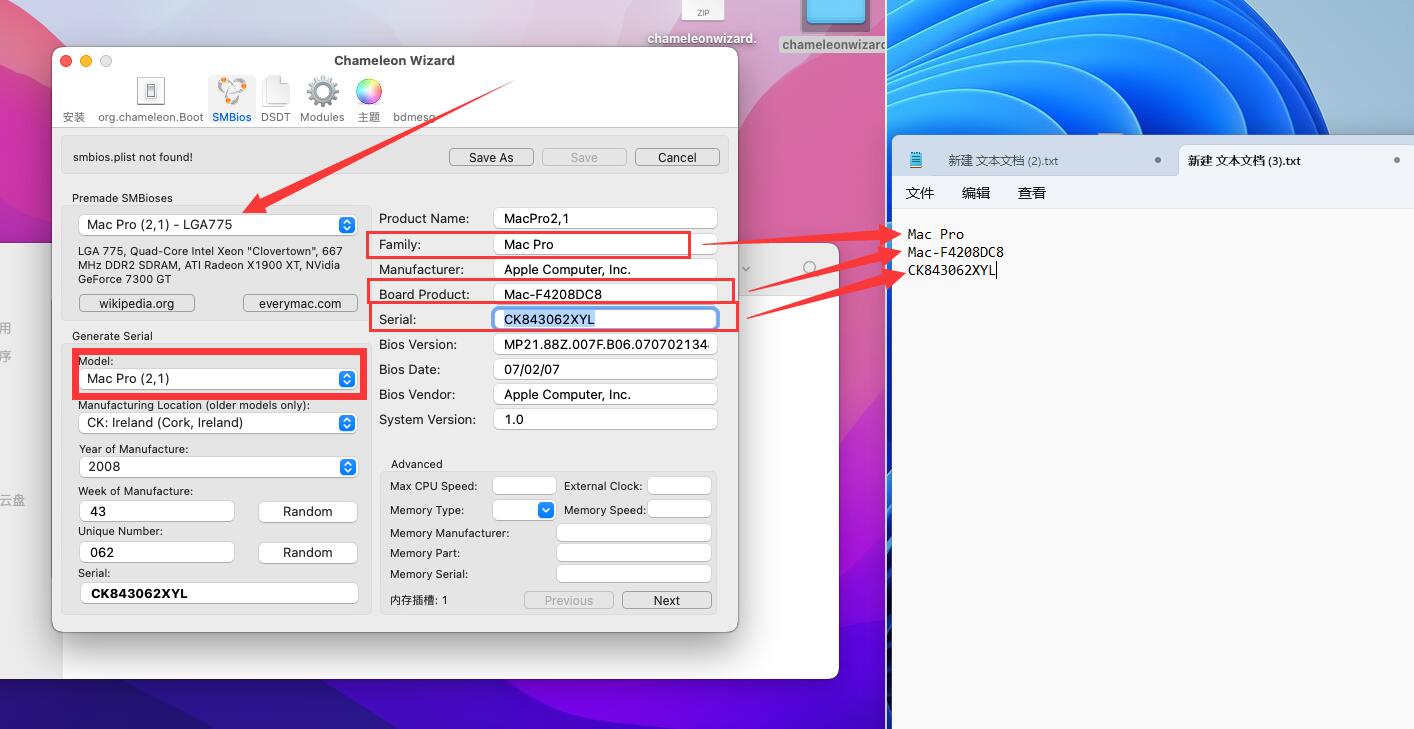Screen dimensions: 1414x729
Task: Open the 主题 theme color wheel icon
Action: (369, 93)
